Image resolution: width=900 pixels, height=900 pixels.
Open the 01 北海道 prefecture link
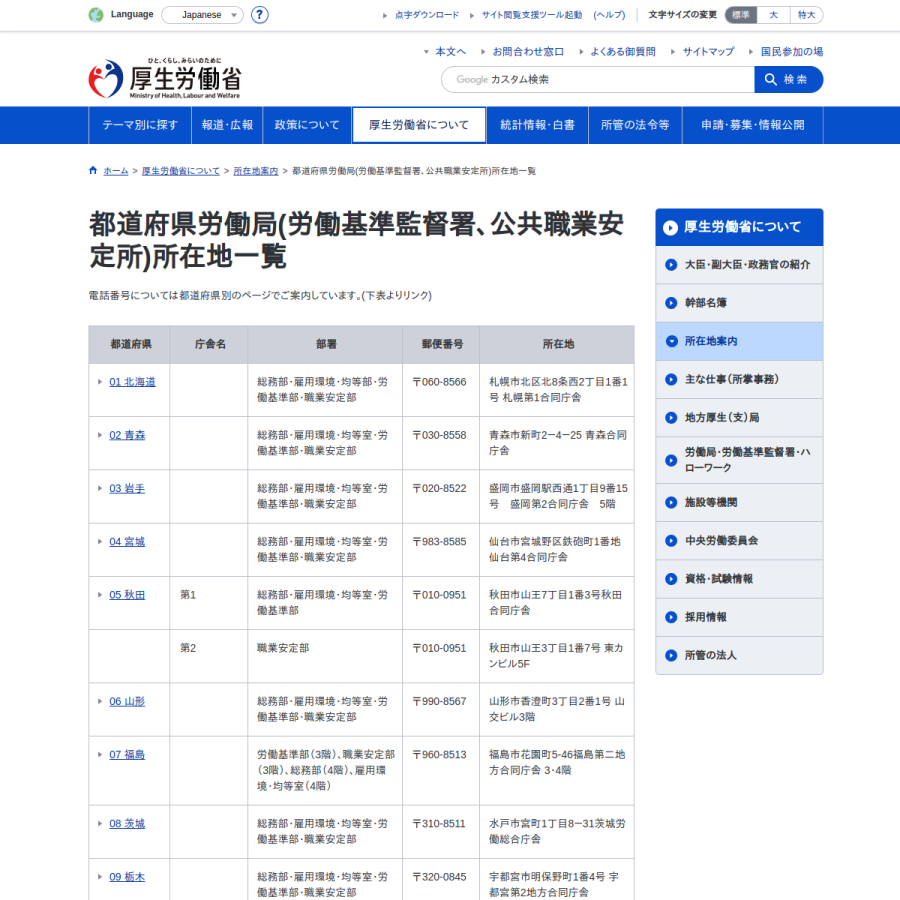[133, 382]
